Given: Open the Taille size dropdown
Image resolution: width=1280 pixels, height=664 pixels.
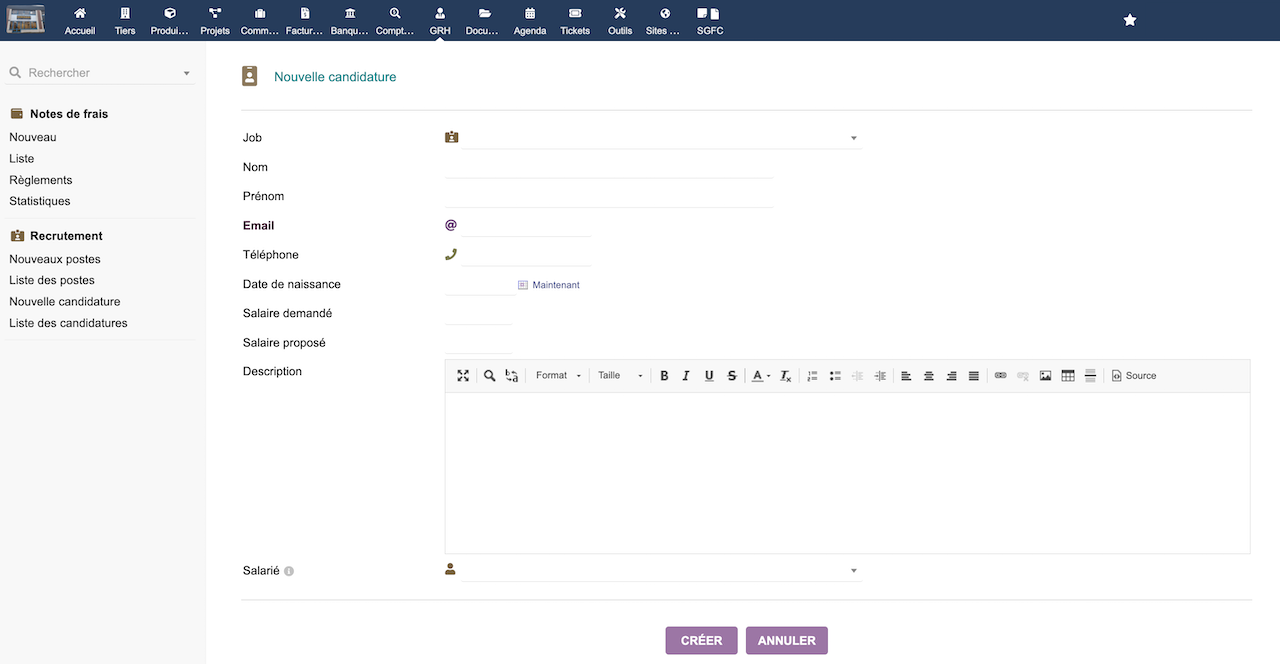Looking at the screenshot, I should [620, 376].
